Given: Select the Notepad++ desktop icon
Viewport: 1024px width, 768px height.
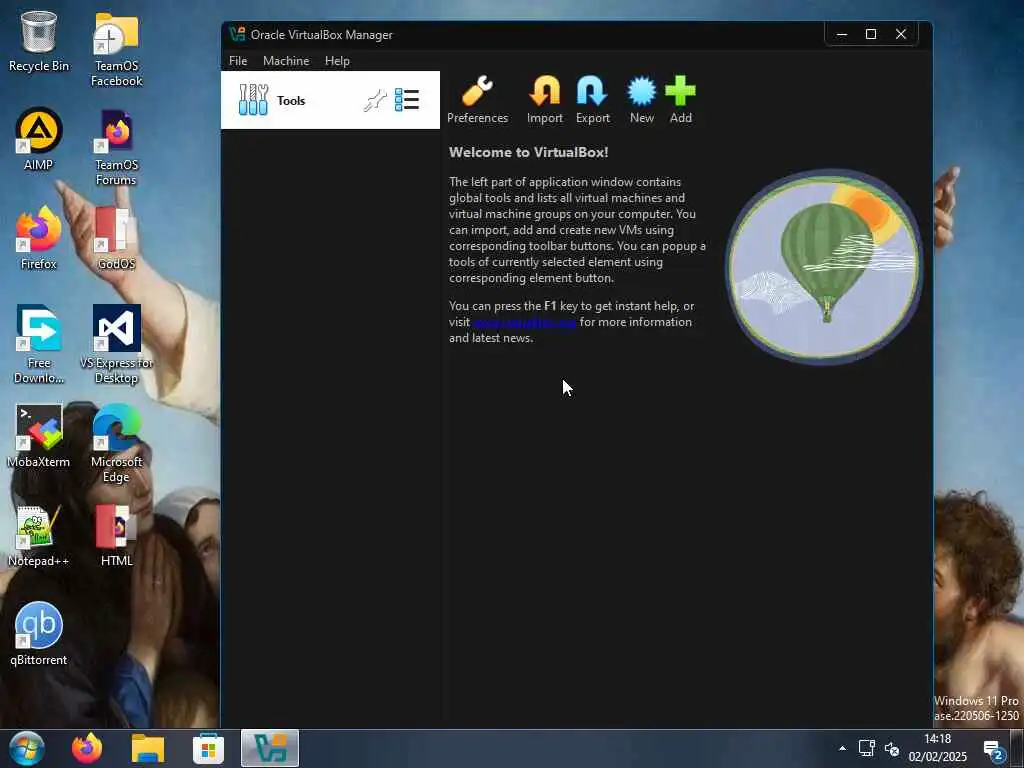Looking at the screenshot, I should pyautogui.click(x=39, y=536).
